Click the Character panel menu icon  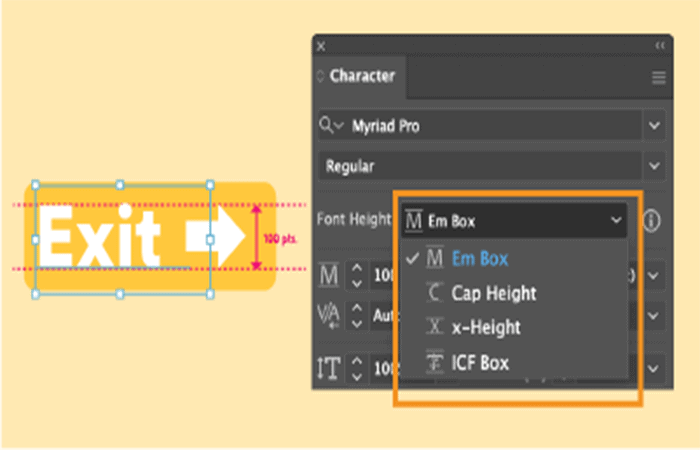[658, 77]
